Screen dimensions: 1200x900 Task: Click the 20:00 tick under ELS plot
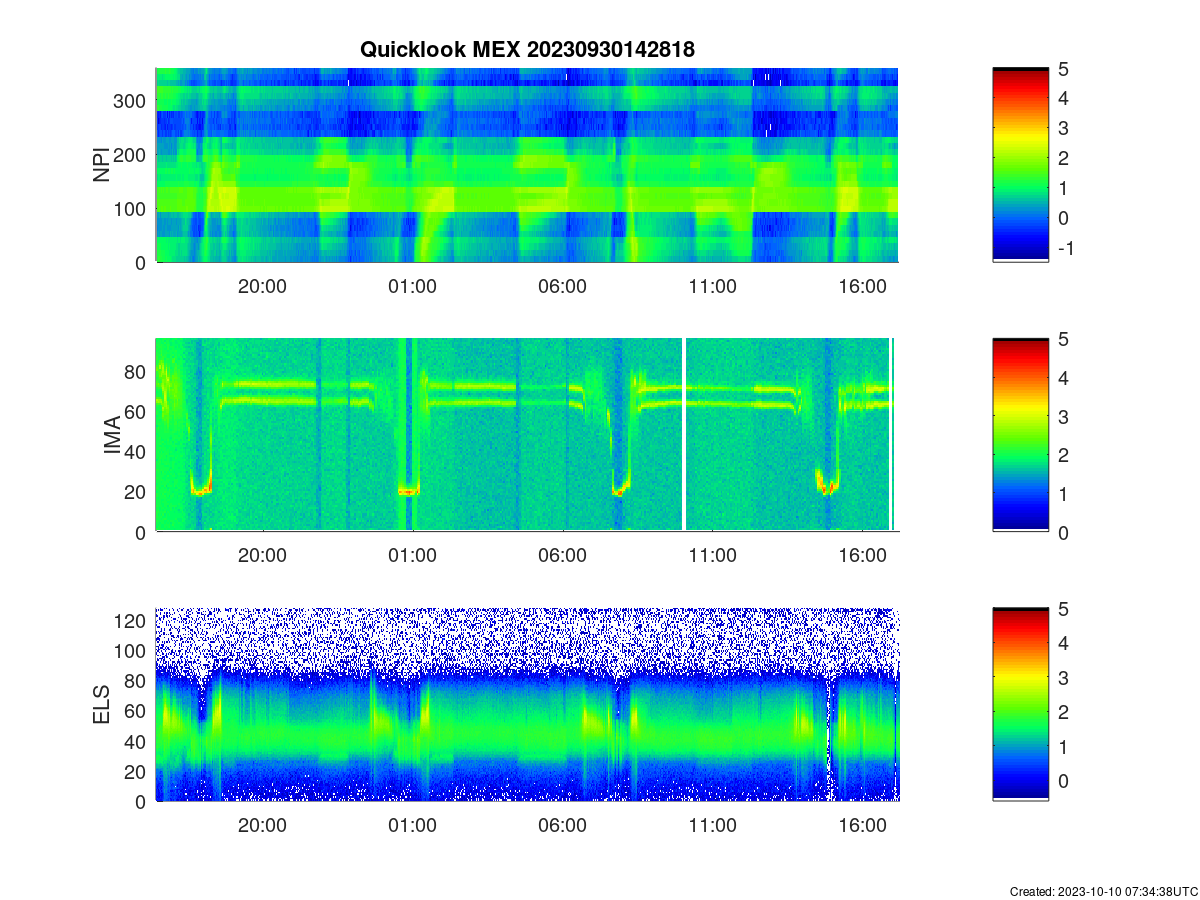tap(262, 826)
